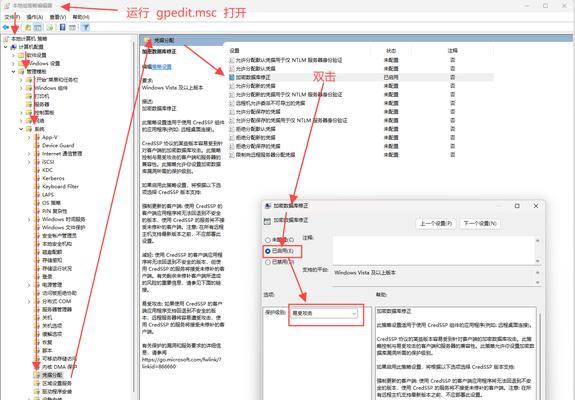
Task: Click the blue back arrow toolbar icon
Action: tap(6, 27)
